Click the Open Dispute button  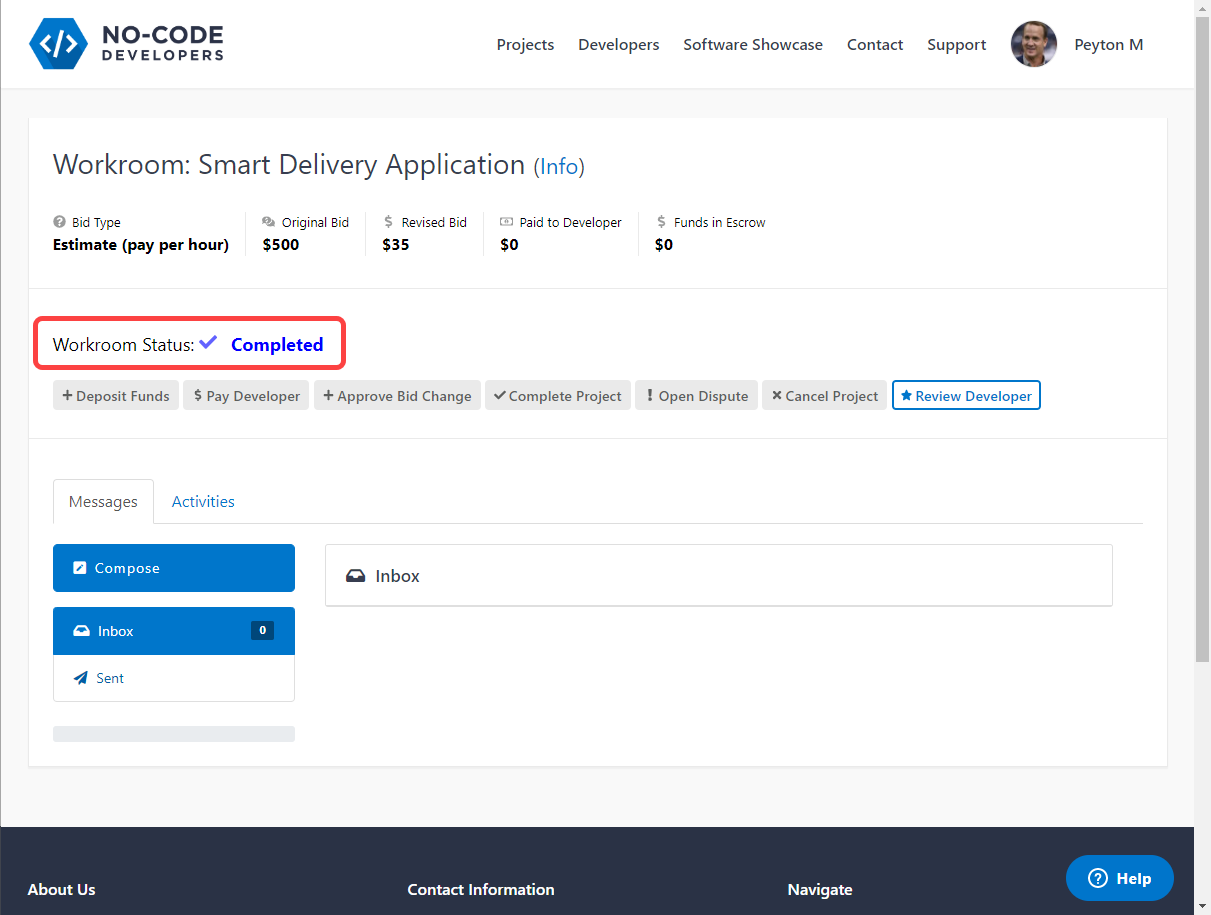696,396
